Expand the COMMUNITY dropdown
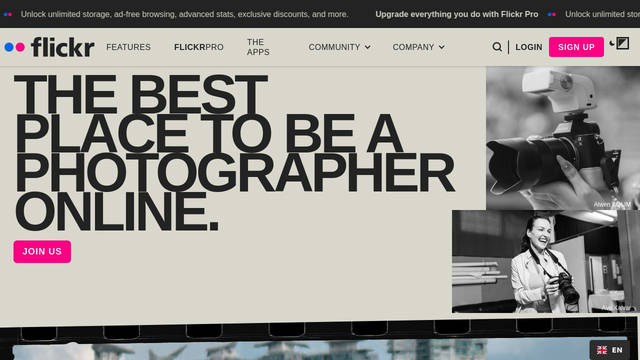Image resolution: width=640 pixels, height=360 pixels. point(340,47)
